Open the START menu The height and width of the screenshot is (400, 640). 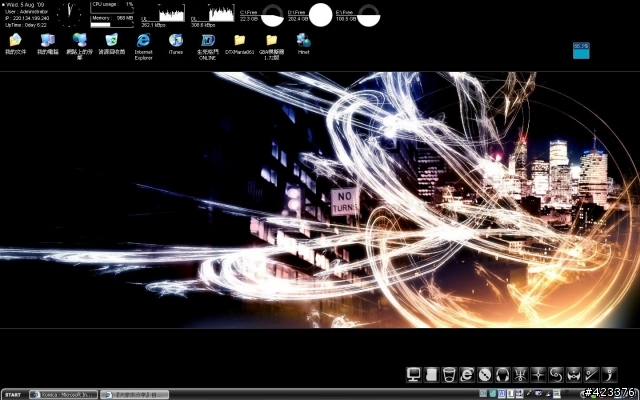[x=13, y=395]
